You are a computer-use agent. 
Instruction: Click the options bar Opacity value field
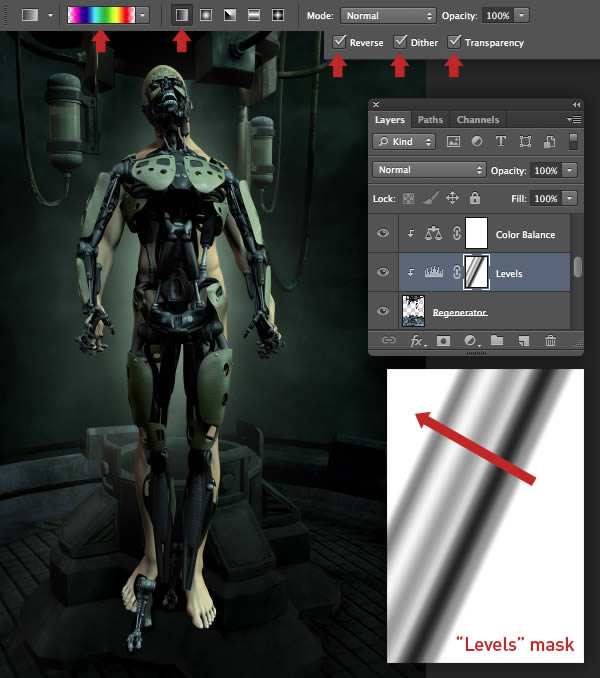coord(498,16)
